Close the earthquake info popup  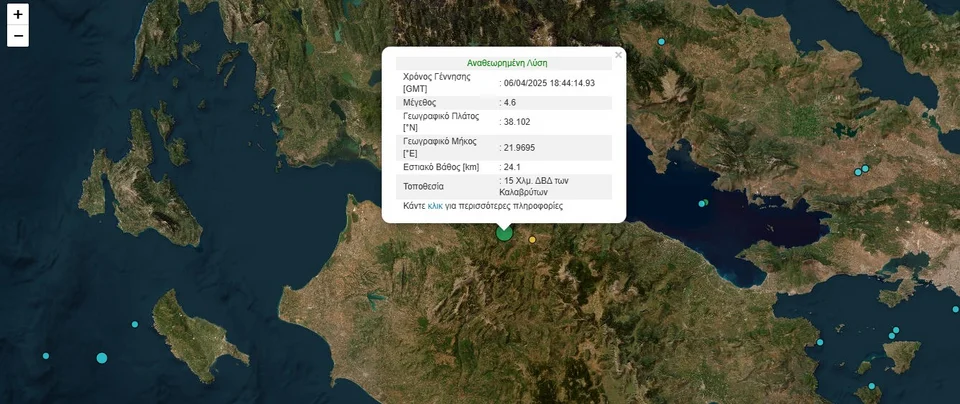tap(618, 55)
